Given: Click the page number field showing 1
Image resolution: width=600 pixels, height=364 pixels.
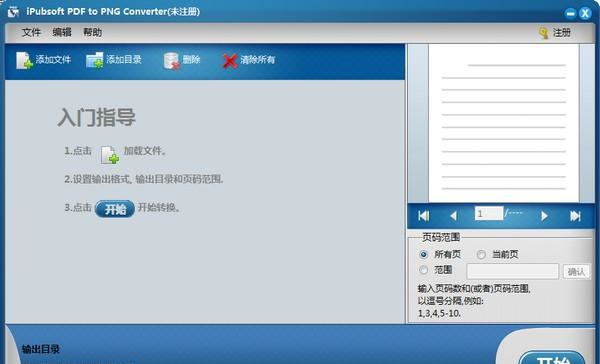Looking at the screenshot, I should tap(489, 213).
